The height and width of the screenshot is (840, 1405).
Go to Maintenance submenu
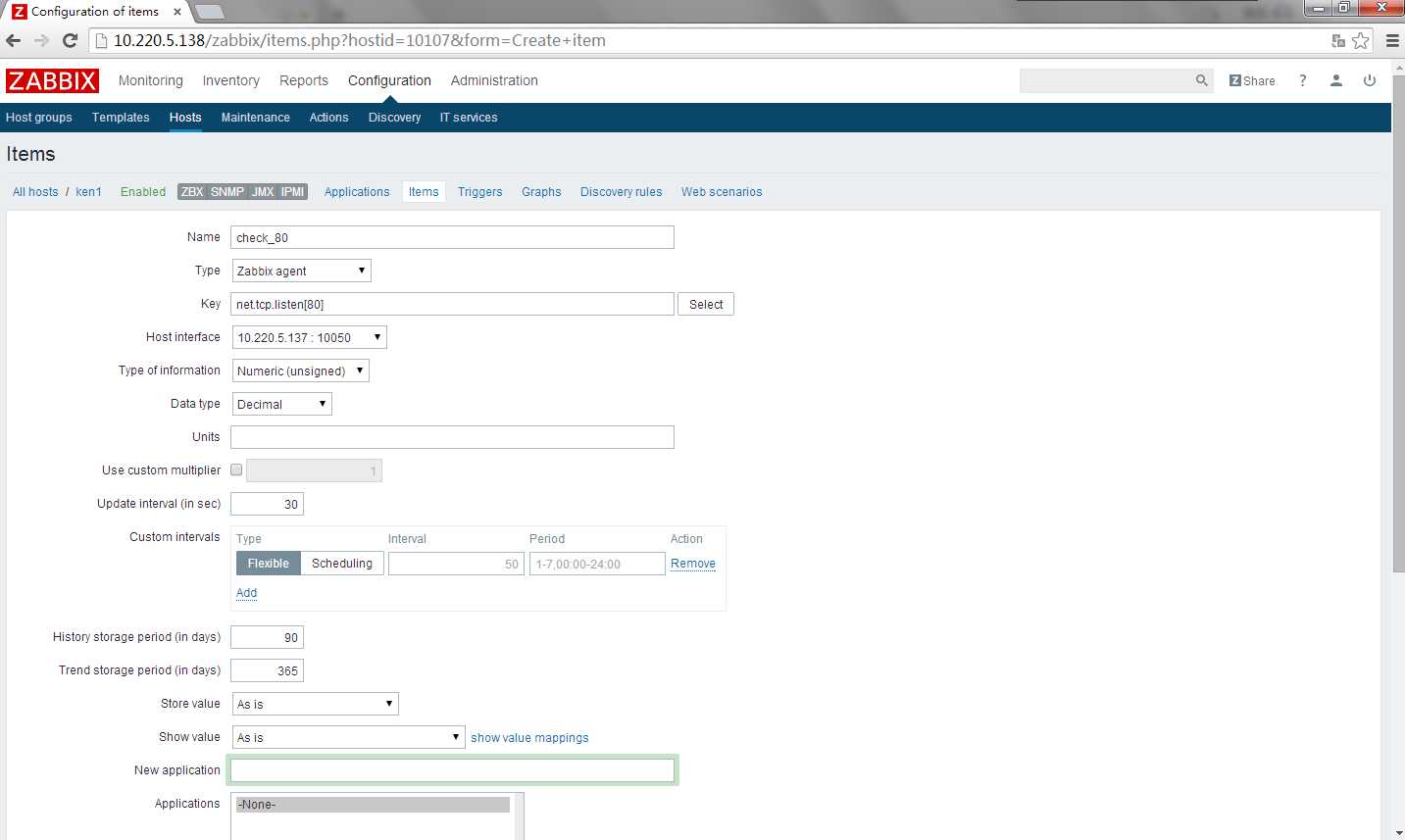pos(255,117)
